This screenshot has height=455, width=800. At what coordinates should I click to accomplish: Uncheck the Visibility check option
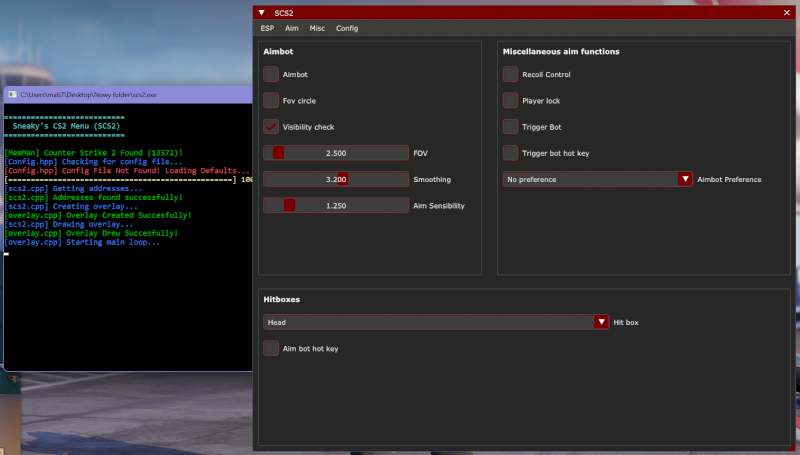(271, 127)
